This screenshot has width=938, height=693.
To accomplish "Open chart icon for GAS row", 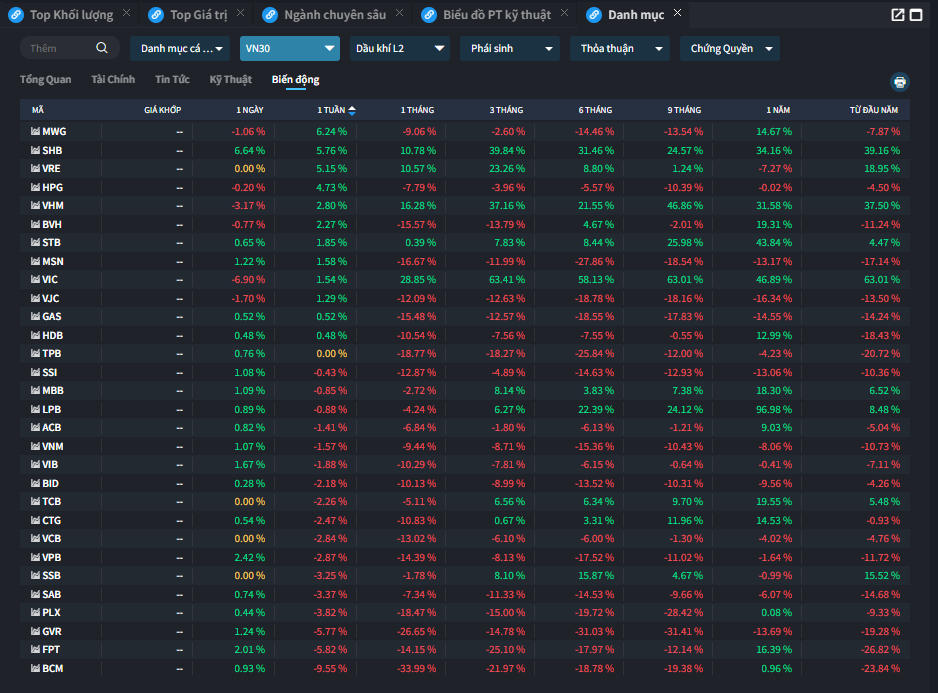I will [35, 316].
